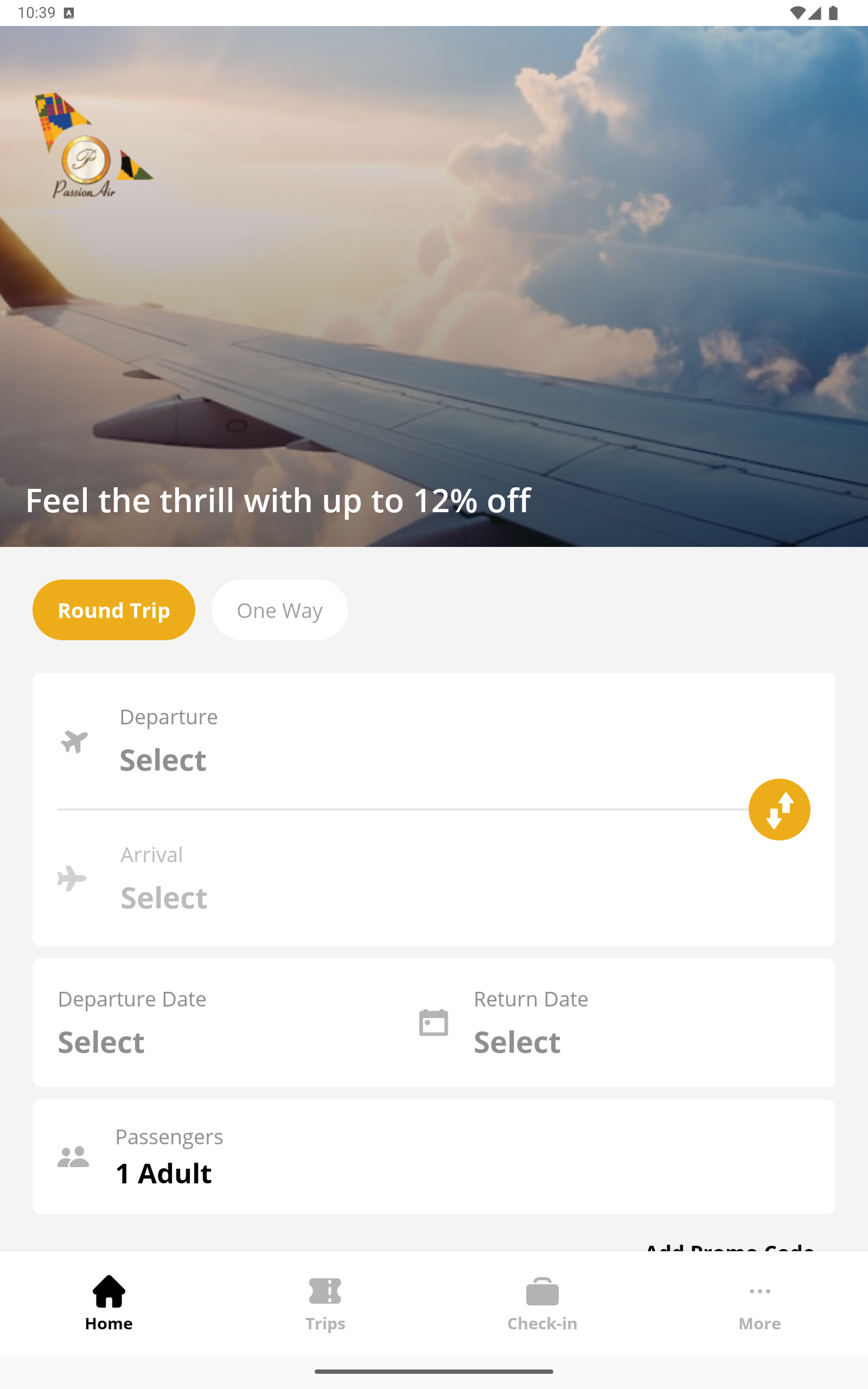Tap the calendar icon between dates

(x=433, y=1023)
